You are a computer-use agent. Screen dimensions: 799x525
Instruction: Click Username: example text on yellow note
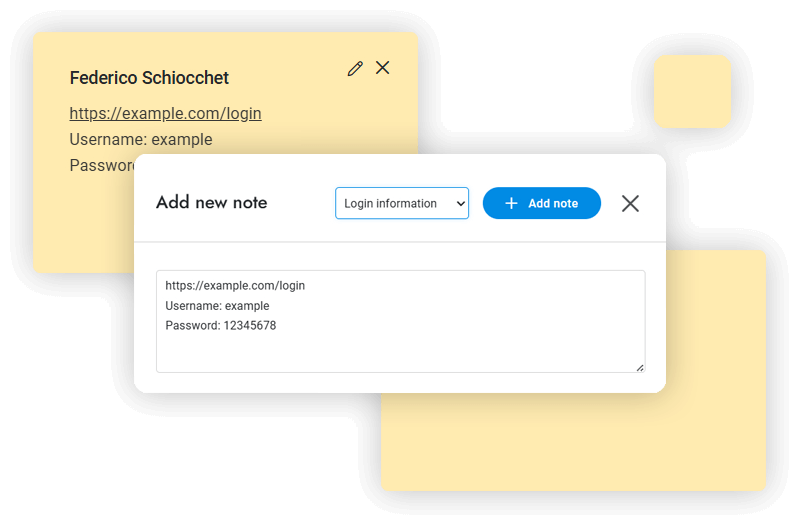coord(141,140)
